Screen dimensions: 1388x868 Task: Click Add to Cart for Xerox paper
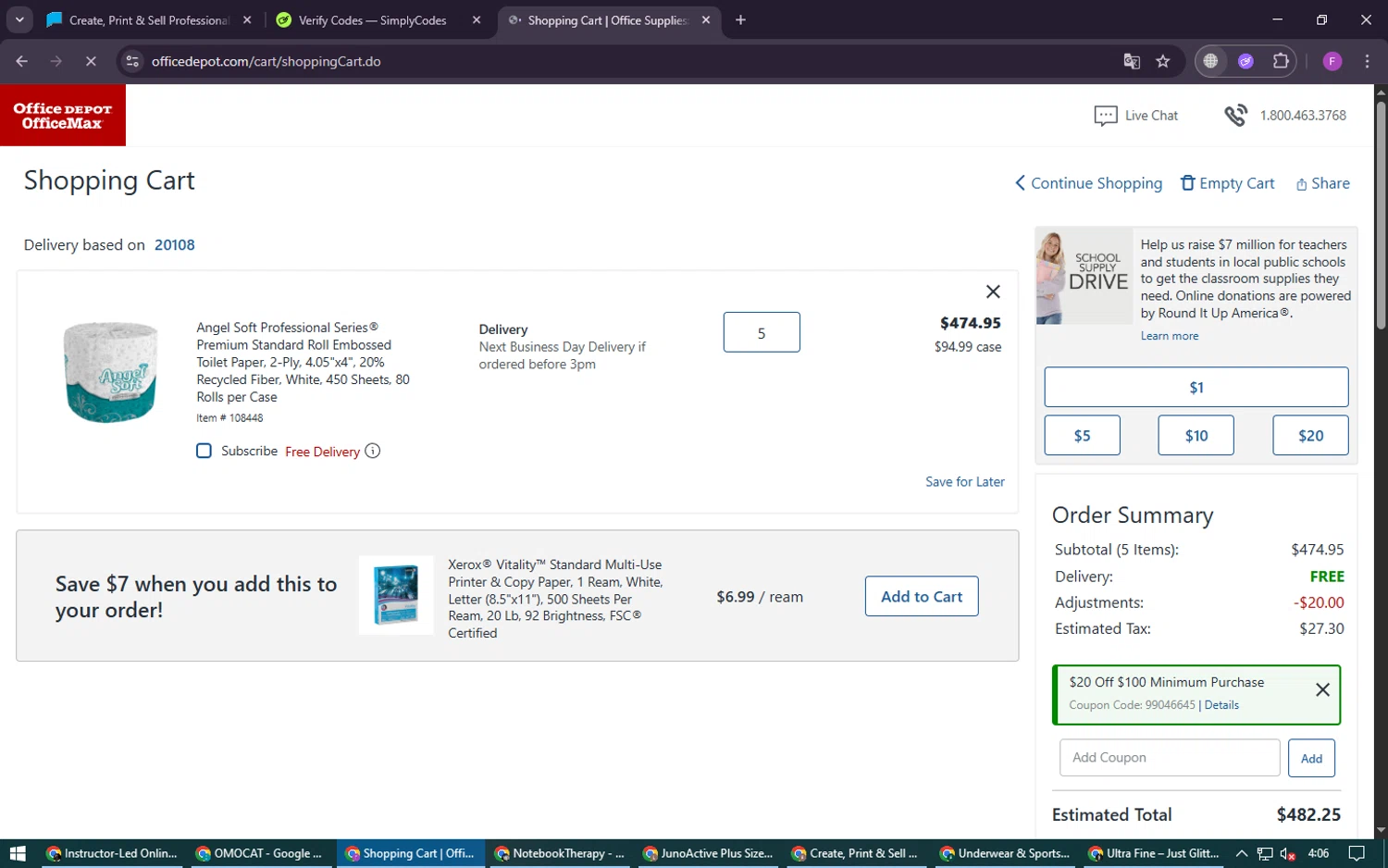click(x=922, y=597)
